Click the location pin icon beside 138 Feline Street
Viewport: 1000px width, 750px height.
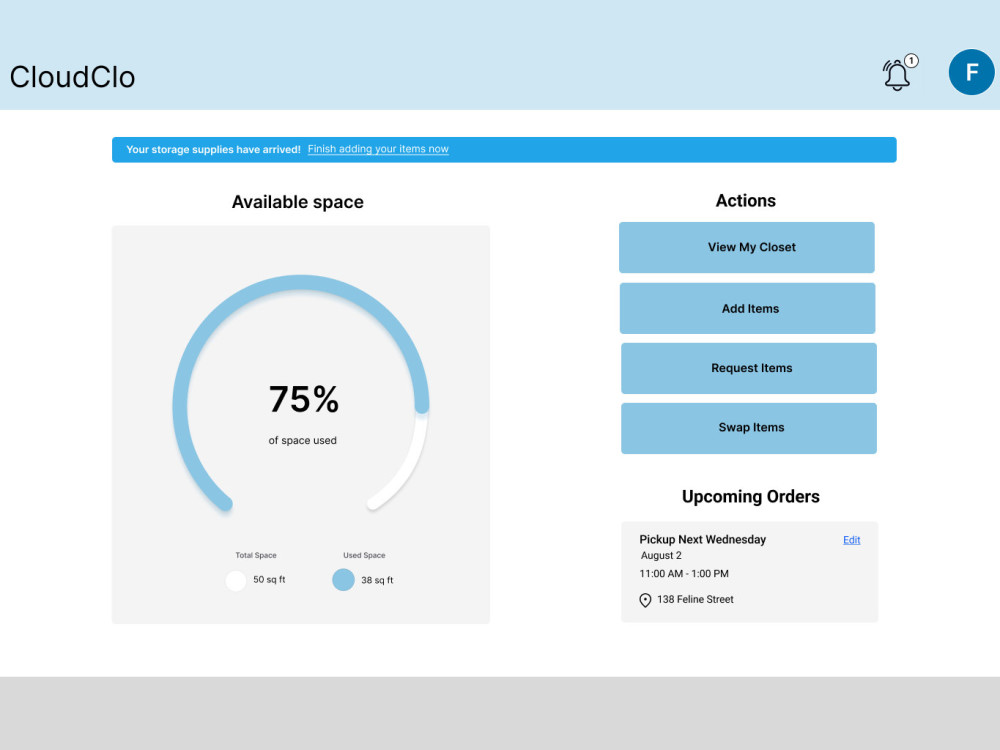click(645, 600)
